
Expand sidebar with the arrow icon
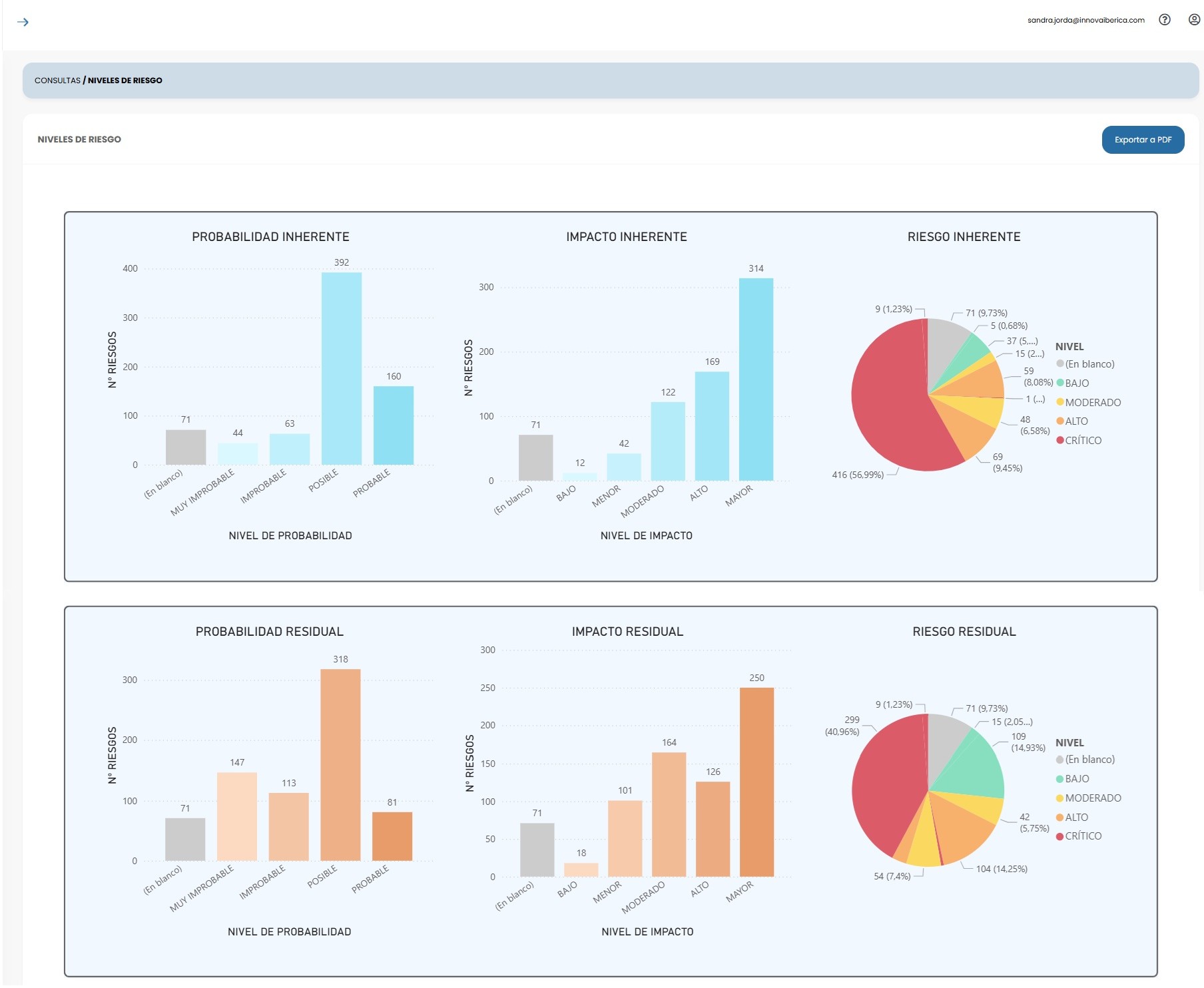(x=23, y=22)
